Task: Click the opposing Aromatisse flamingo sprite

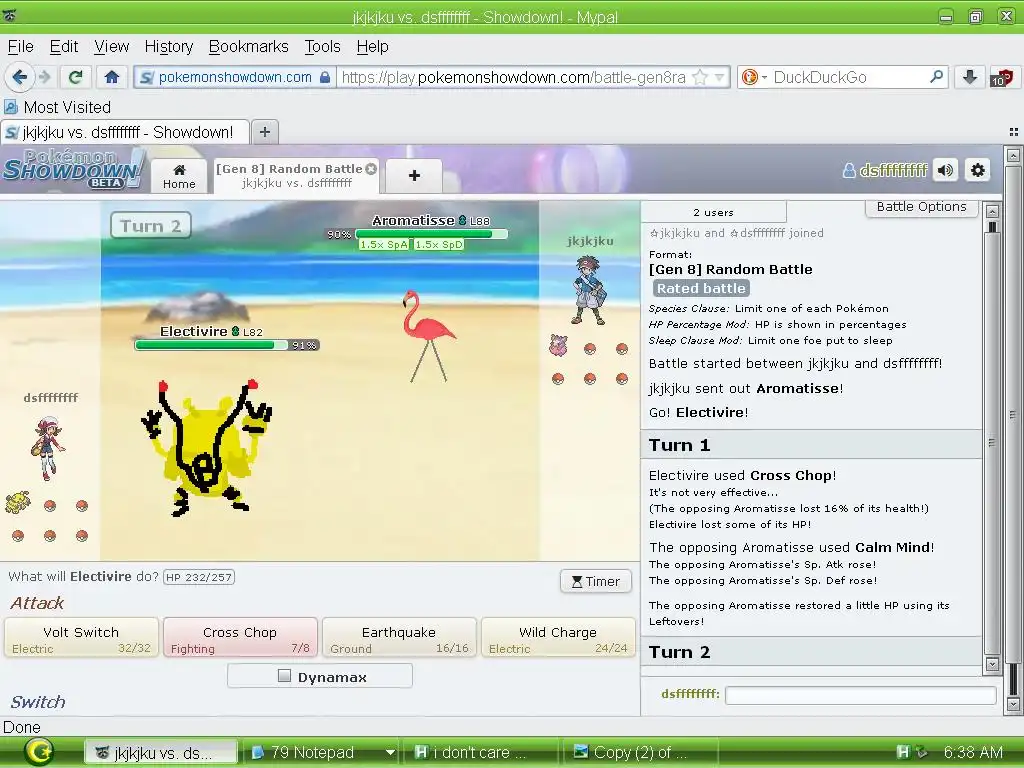Action: click(x=428, y=336)
